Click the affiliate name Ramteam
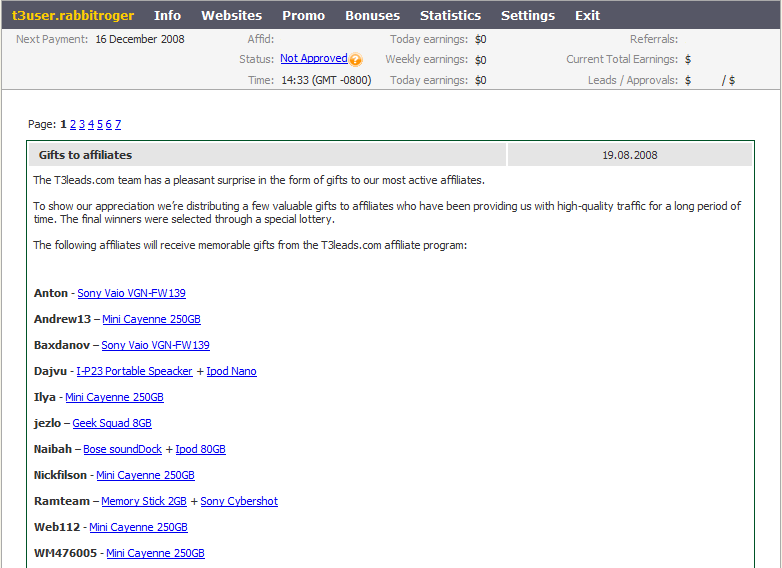This screenshot has width=782, height=568. pos(62,501)
